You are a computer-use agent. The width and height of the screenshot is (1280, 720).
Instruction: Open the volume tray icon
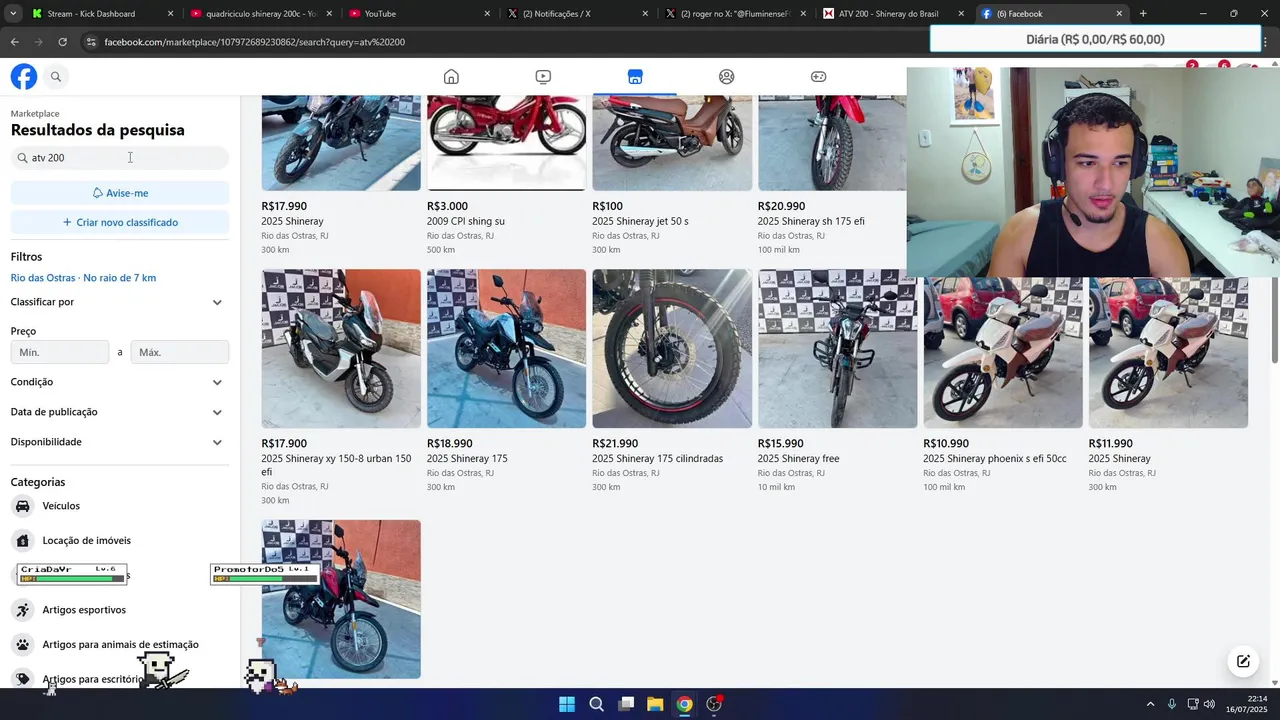[1209, 704]
